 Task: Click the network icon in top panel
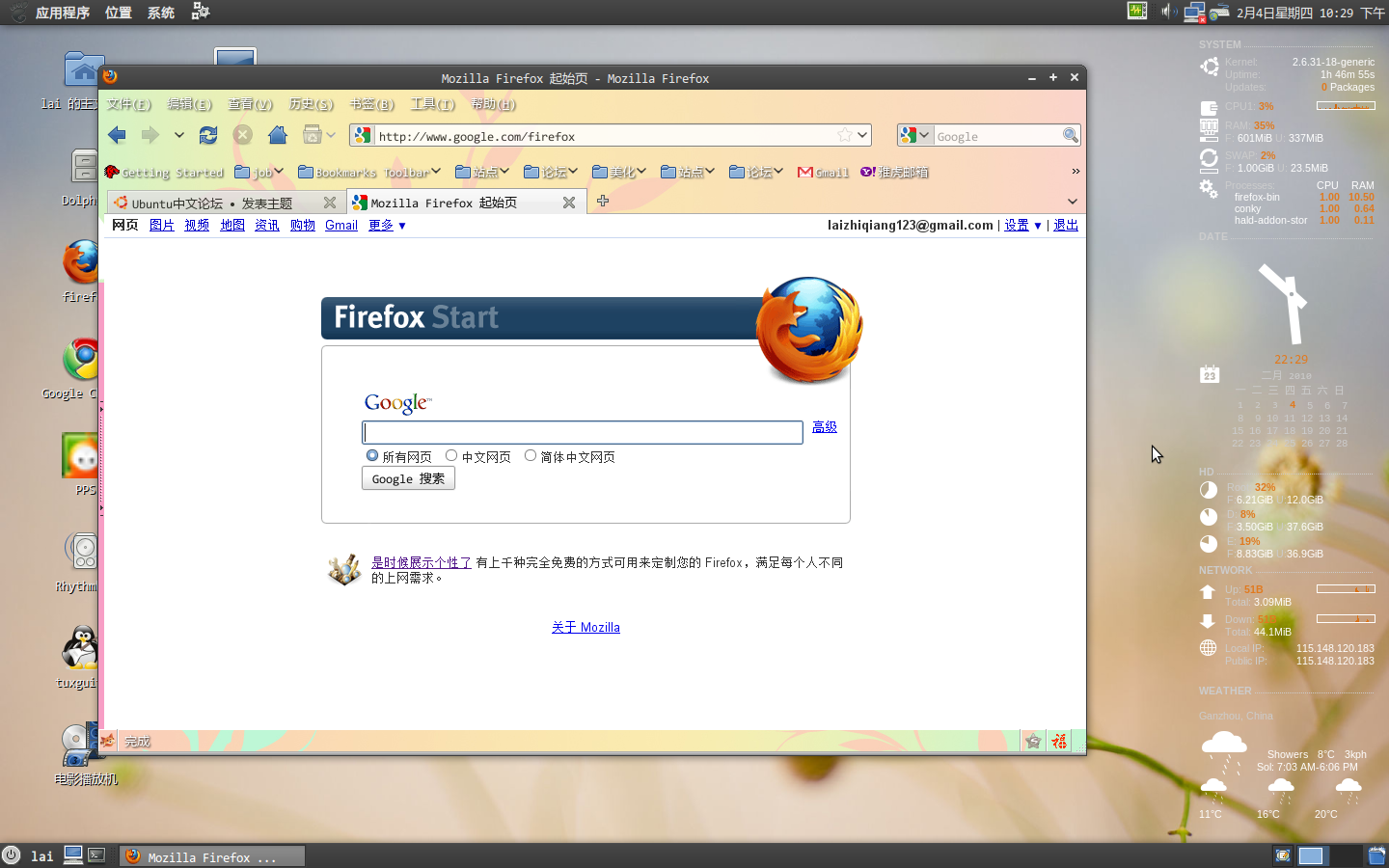click(1194, 13)
